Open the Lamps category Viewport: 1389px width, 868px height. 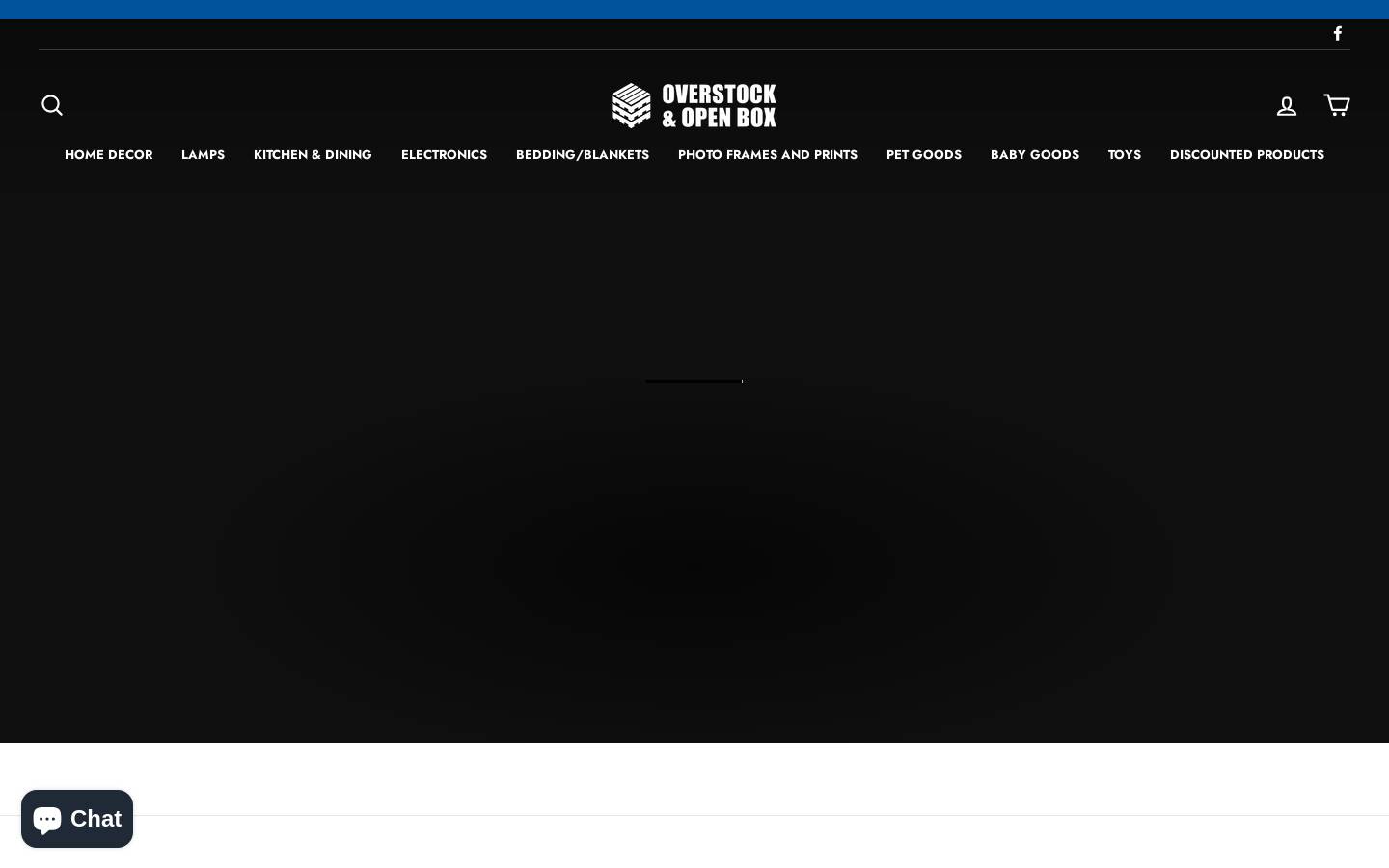coord(203,155)
